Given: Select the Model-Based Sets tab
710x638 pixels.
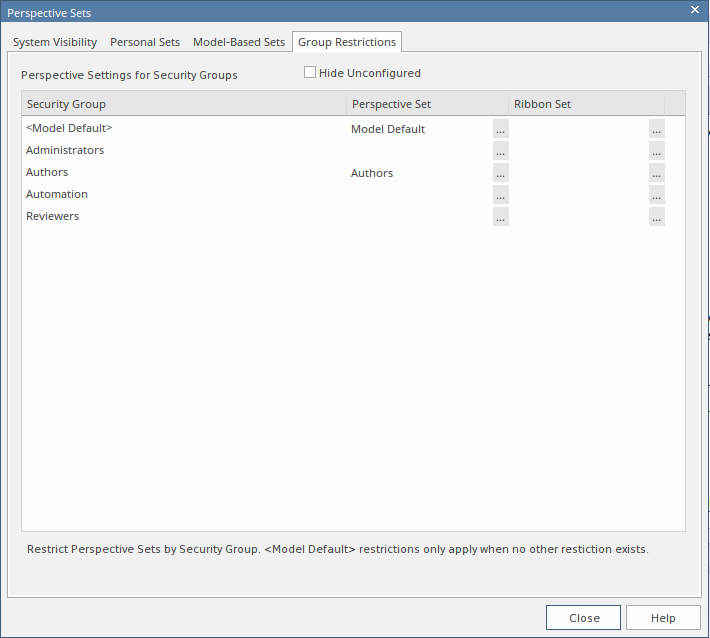Looking at the screenshot, I should click(239, 42).
